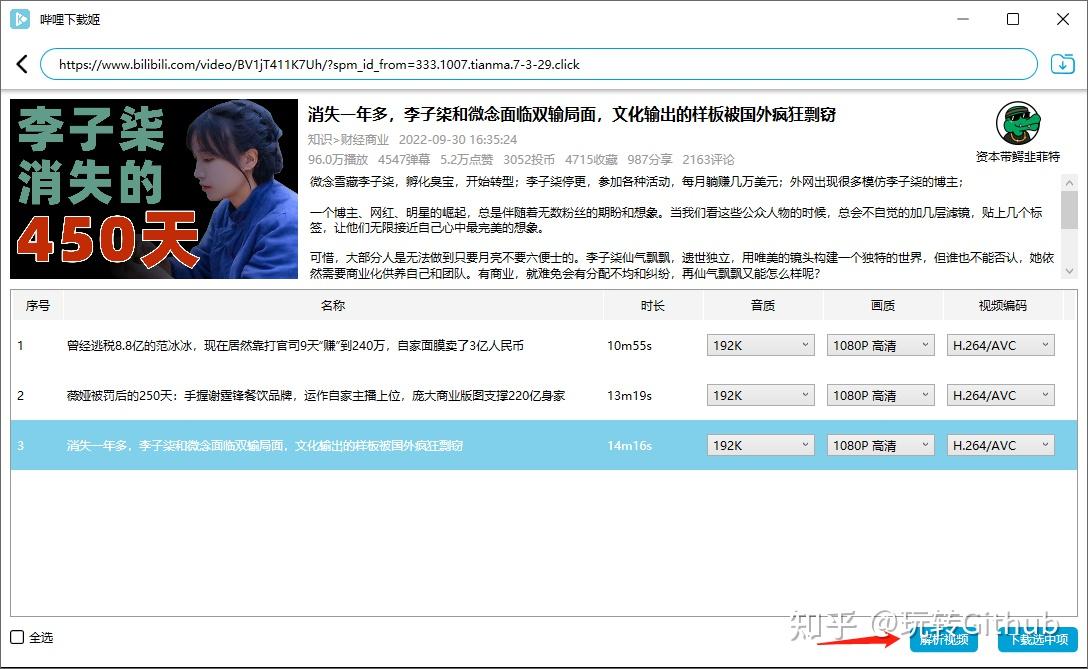Open video codec dropdown for row 1
This screenshot has height=669, width=1088.
(1001, 345)
